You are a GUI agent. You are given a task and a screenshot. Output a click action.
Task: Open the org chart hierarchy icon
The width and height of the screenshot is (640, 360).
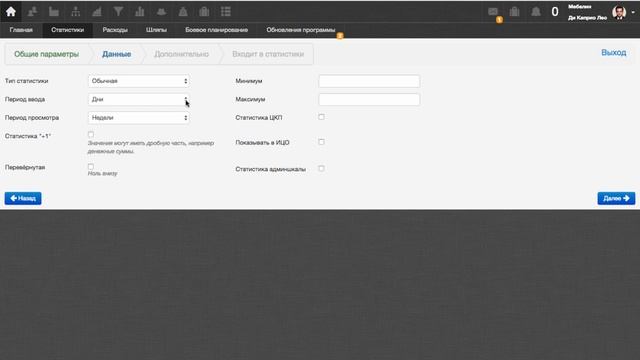[x=76, y=12]
